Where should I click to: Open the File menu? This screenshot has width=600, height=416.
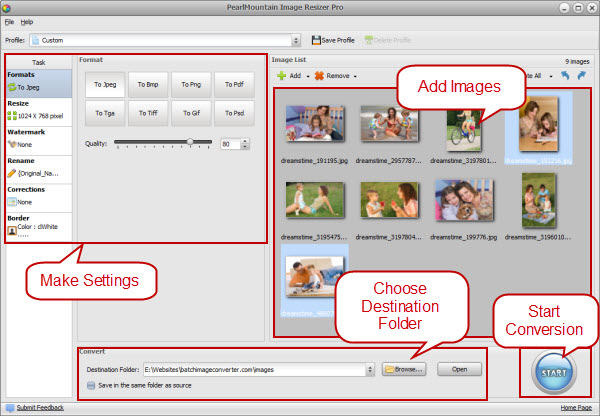(9, 22)
